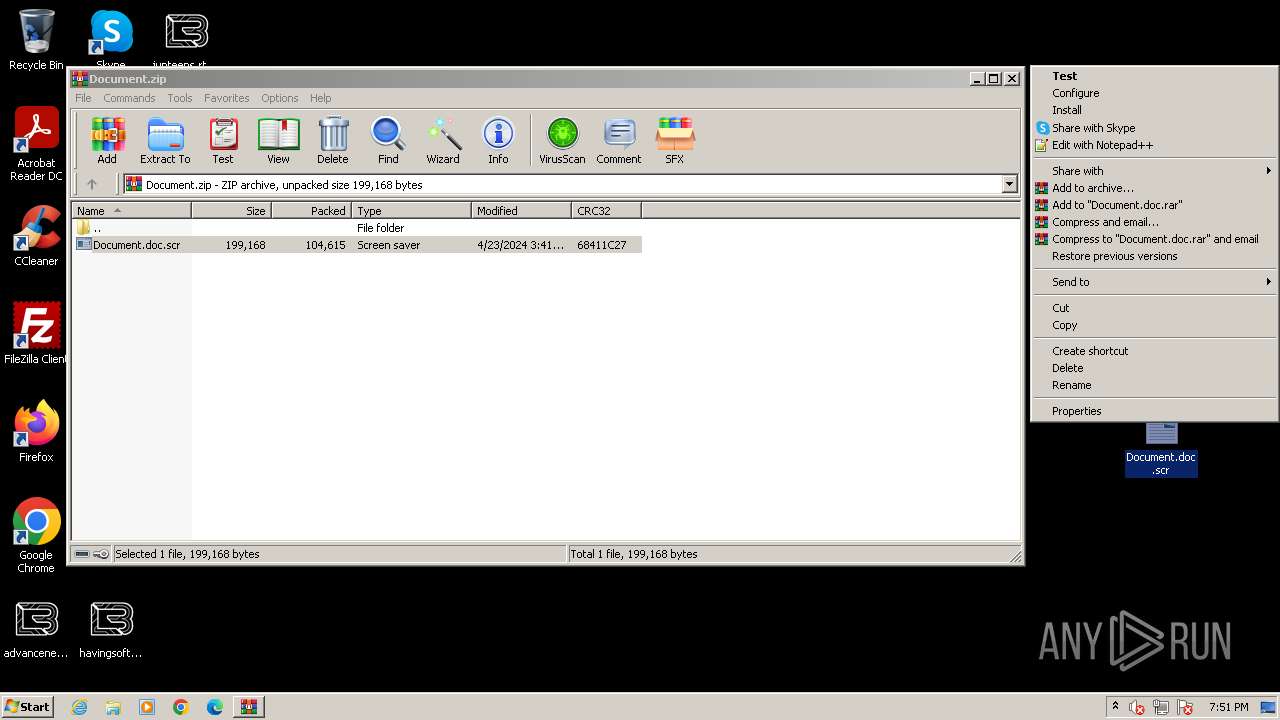The width and height of the screenshot is (1280, 720).
Task: Choose Add to "Document.doc.rar"
Action: tap(1154, 205)
